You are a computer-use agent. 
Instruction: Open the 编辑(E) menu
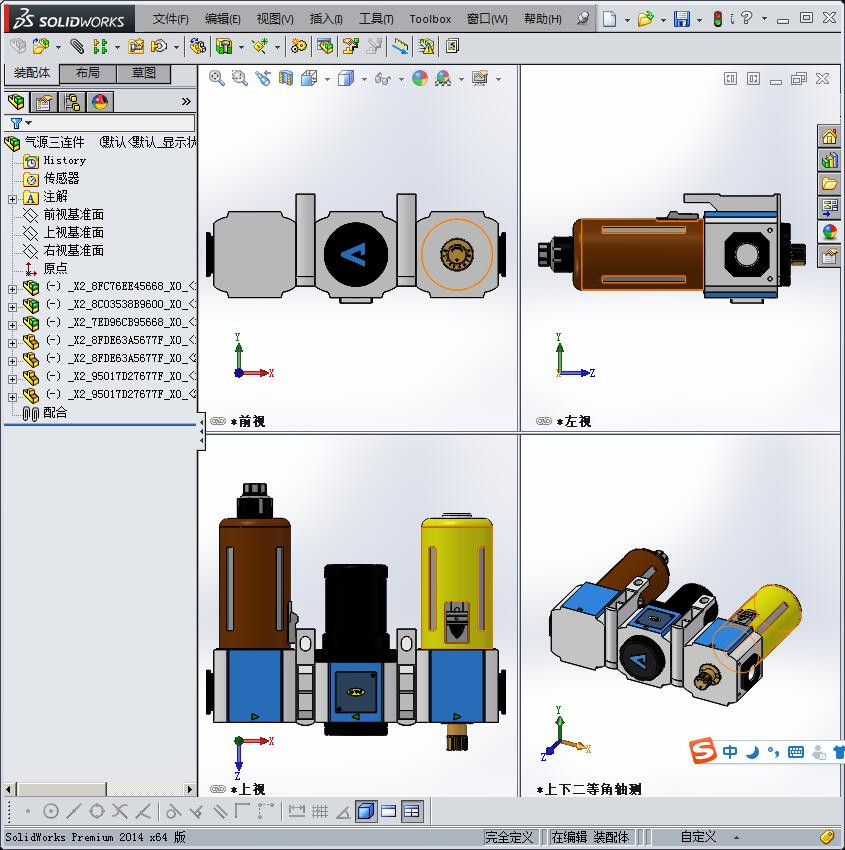222,19
